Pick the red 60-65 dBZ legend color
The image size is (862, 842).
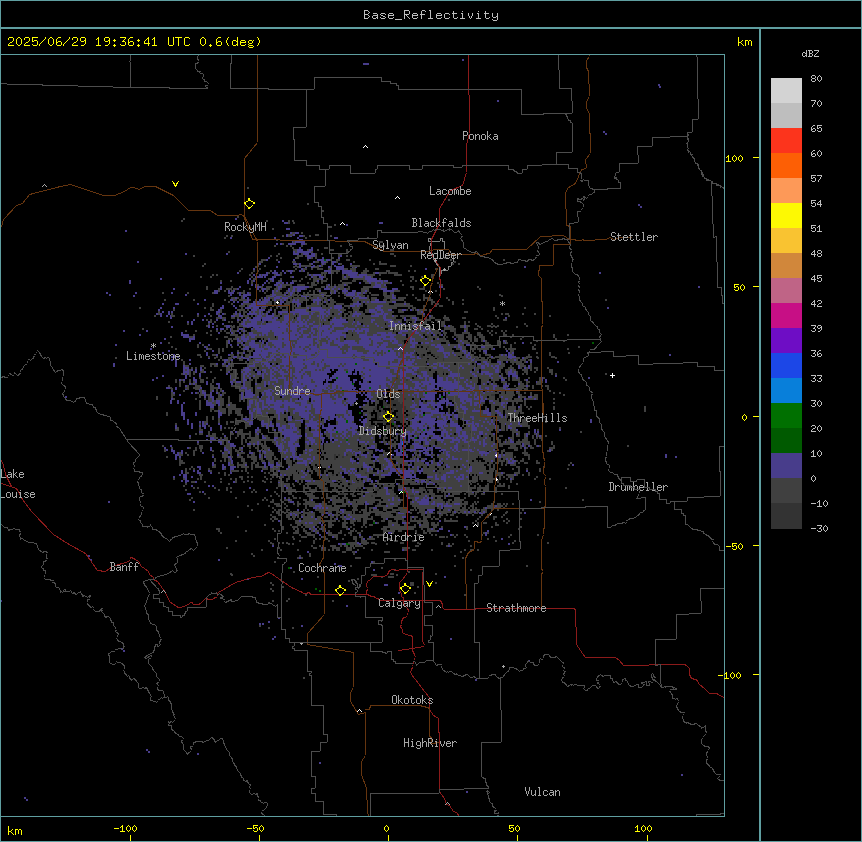point(786,141)
